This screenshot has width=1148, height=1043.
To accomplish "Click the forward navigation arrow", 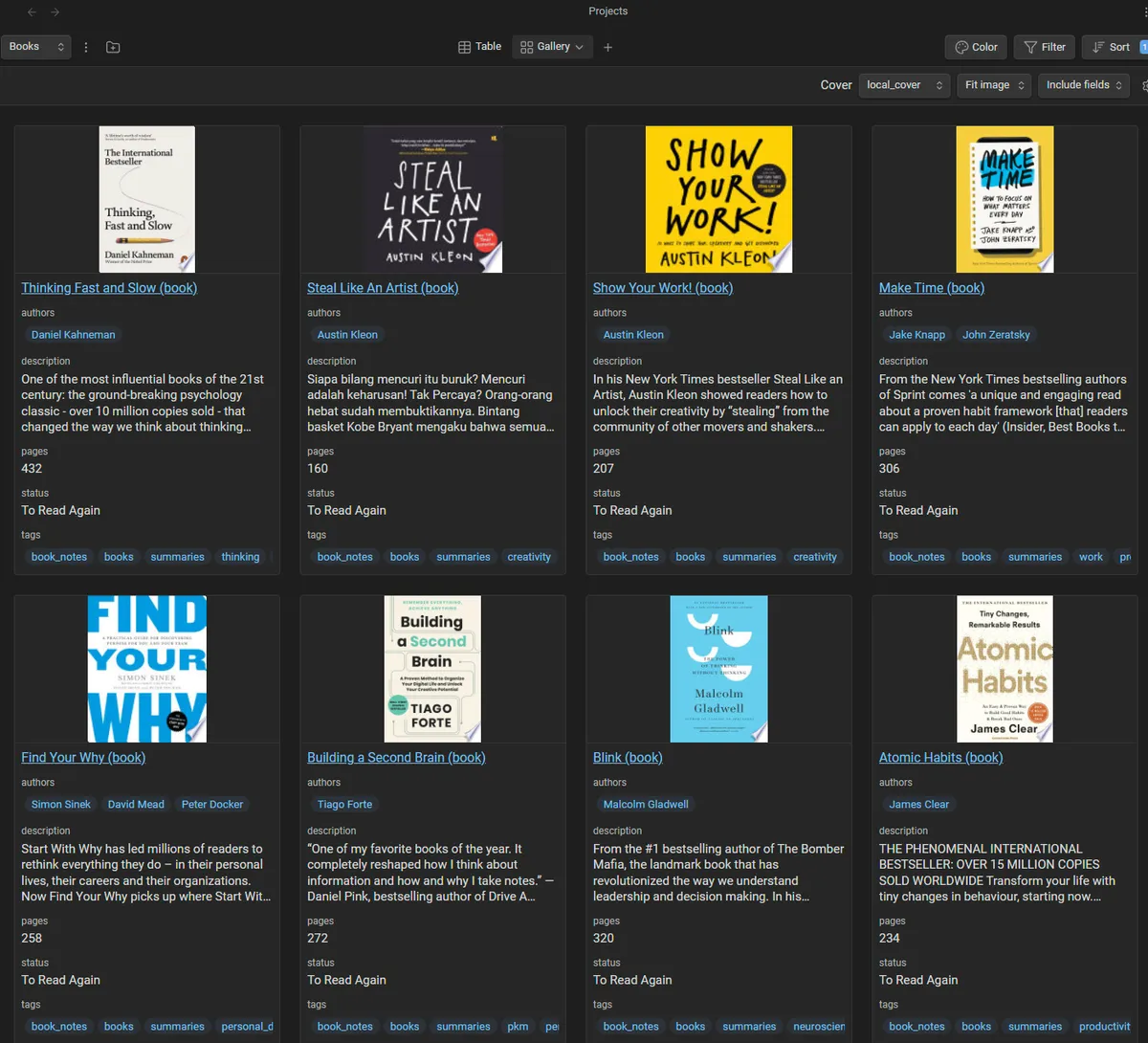I will [x=55, y=12].
